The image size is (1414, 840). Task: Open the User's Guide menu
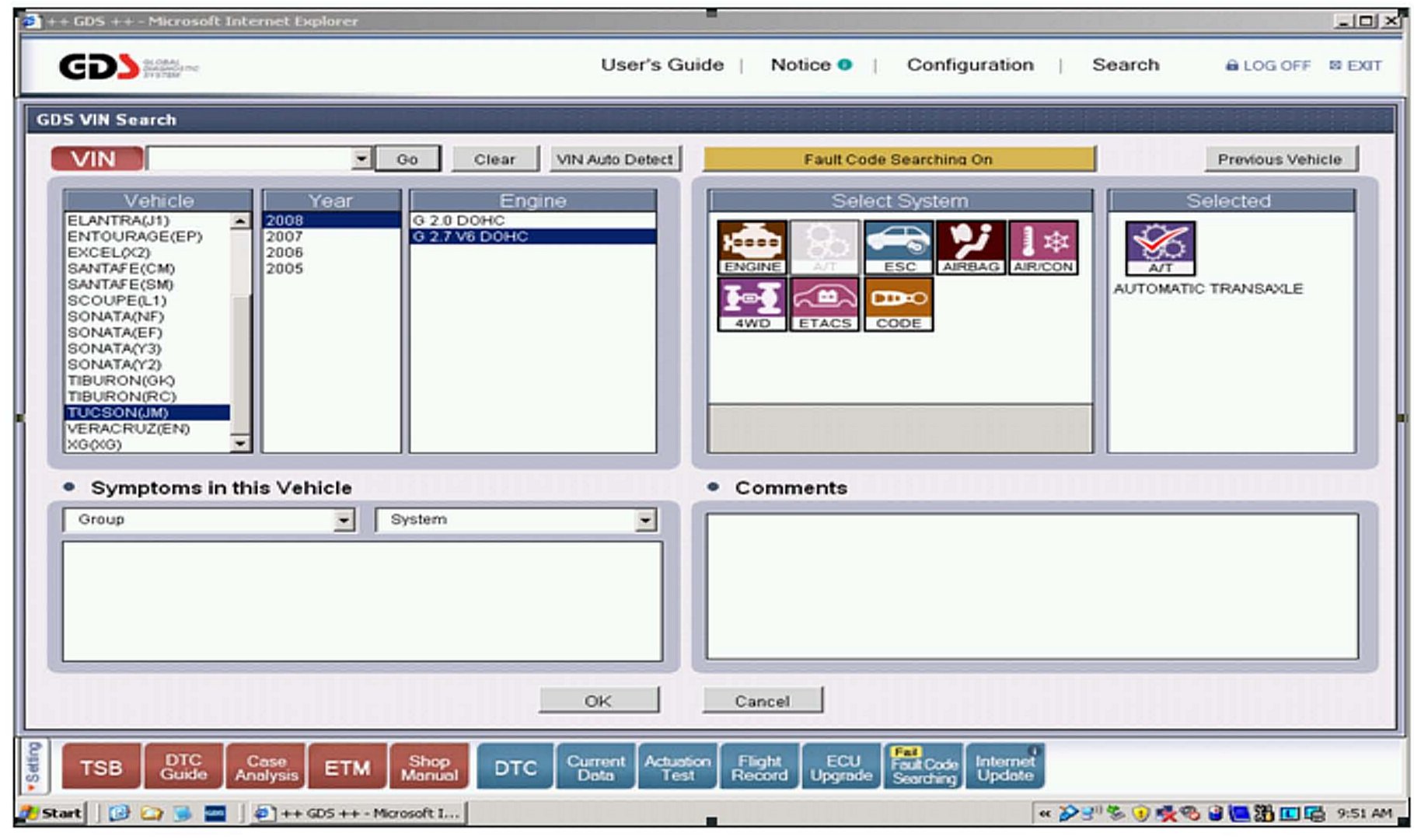tap(662, 65)
